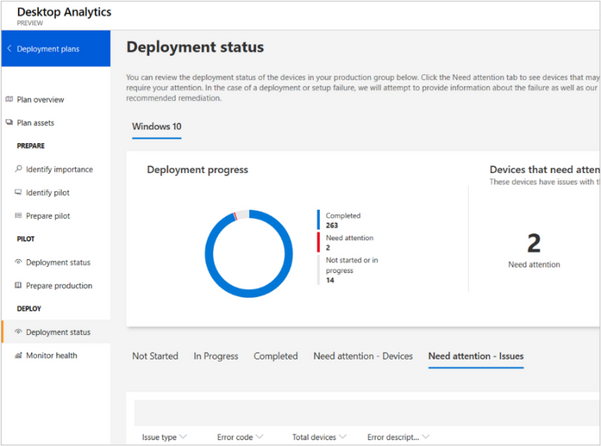Go to Identify importance
Image resolution: width=601 pixels, height=446 pixels.
pyautogui.click(x=59, y=169)
